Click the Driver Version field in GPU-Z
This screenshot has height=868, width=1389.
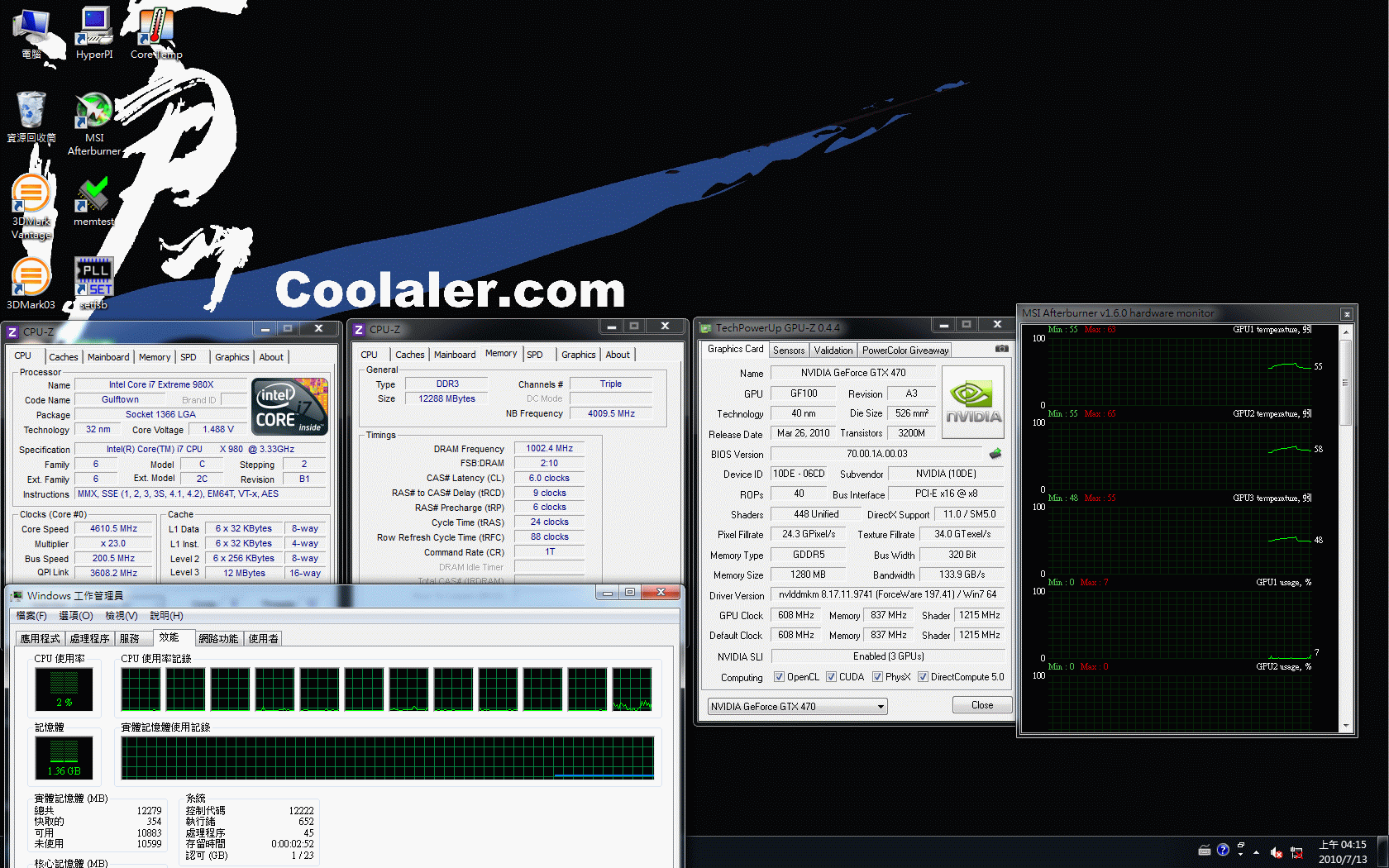click(887, 594)
